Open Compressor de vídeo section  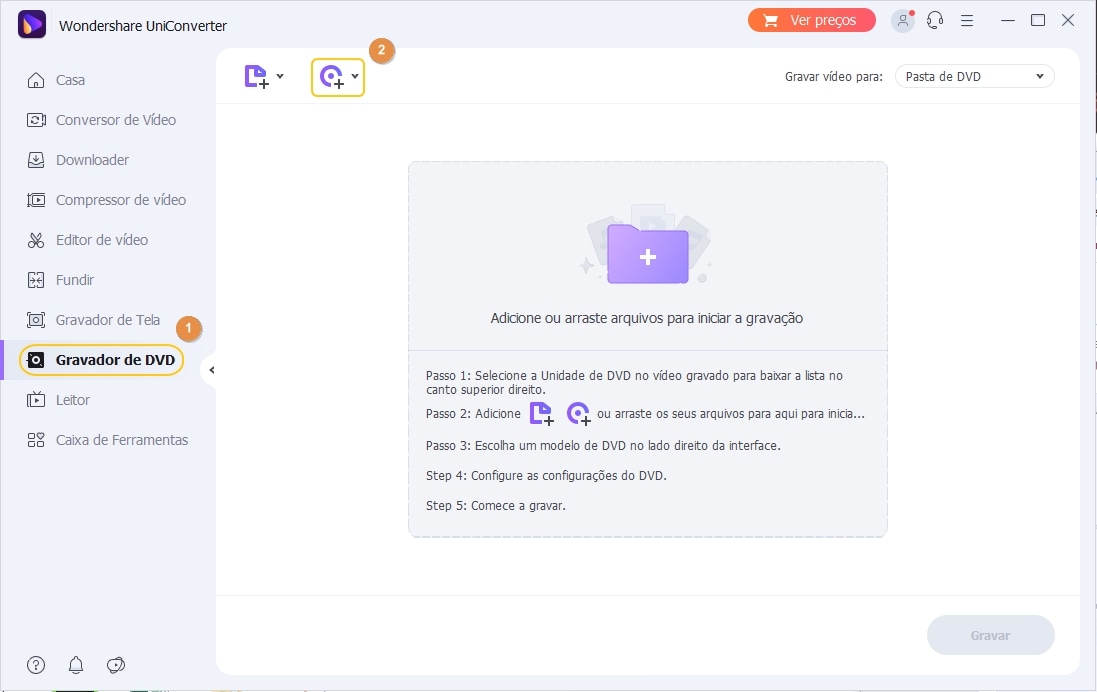[106, 200]
